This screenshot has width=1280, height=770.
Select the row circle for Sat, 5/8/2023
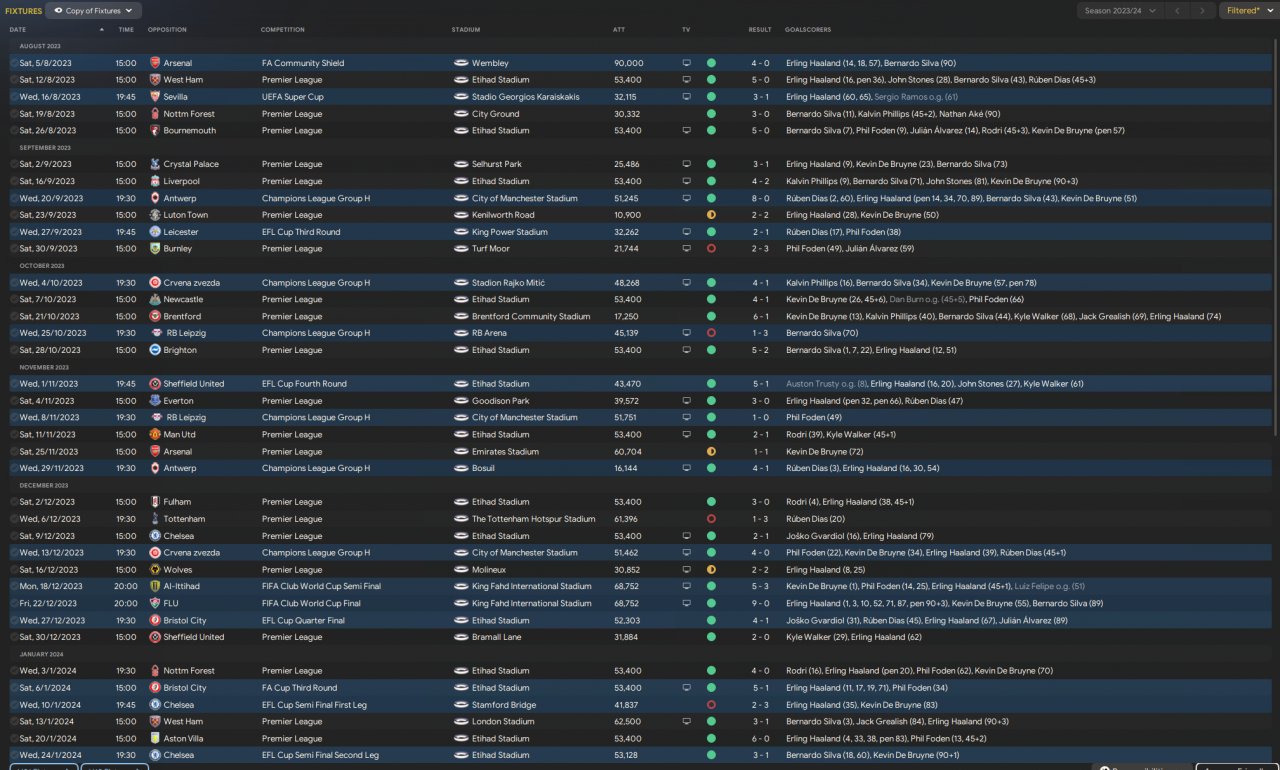[x=14, y=63]
